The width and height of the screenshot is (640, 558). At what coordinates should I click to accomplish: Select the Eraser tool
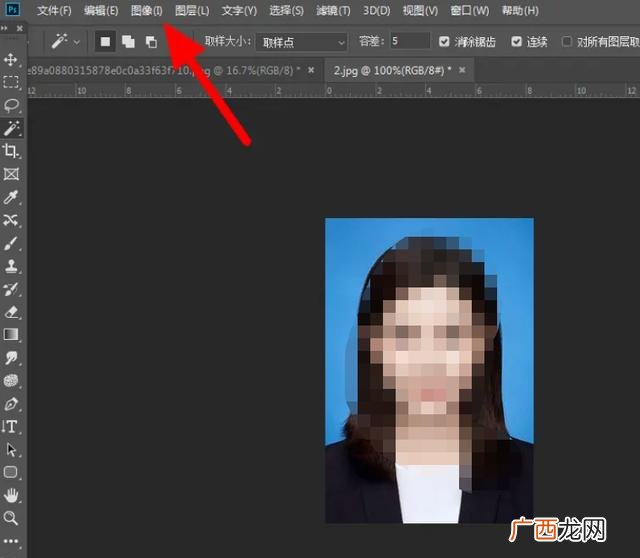pyautogui.click(x=11, y=312)
